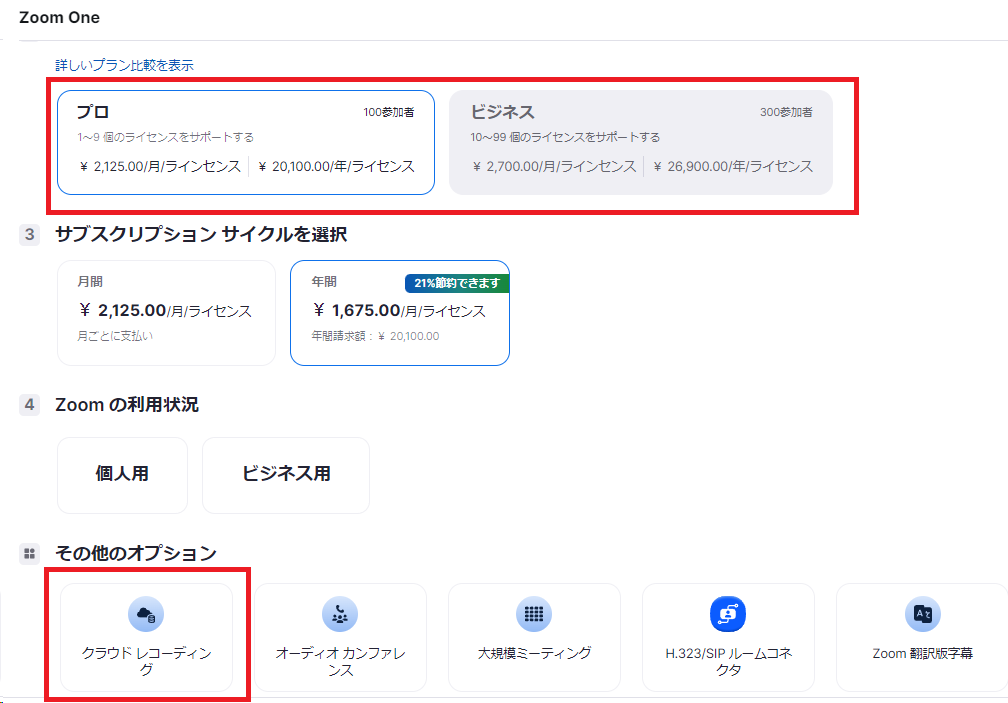The height and width of the screenshot is (703, 1008).
Task: Click the Zoom One heading
Action: coord(59,17)
